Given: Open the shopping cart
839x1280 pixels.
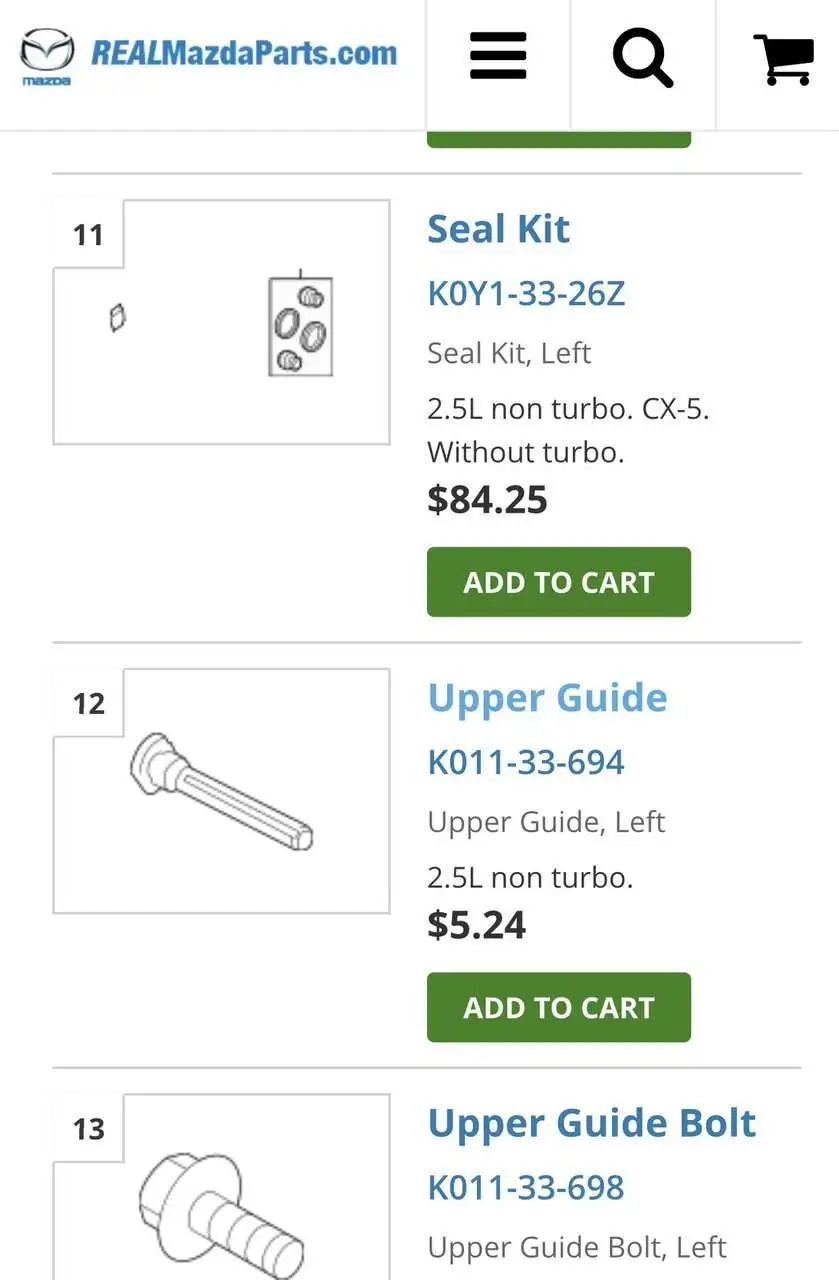Looking at the screenshot, I should point(782,58).
